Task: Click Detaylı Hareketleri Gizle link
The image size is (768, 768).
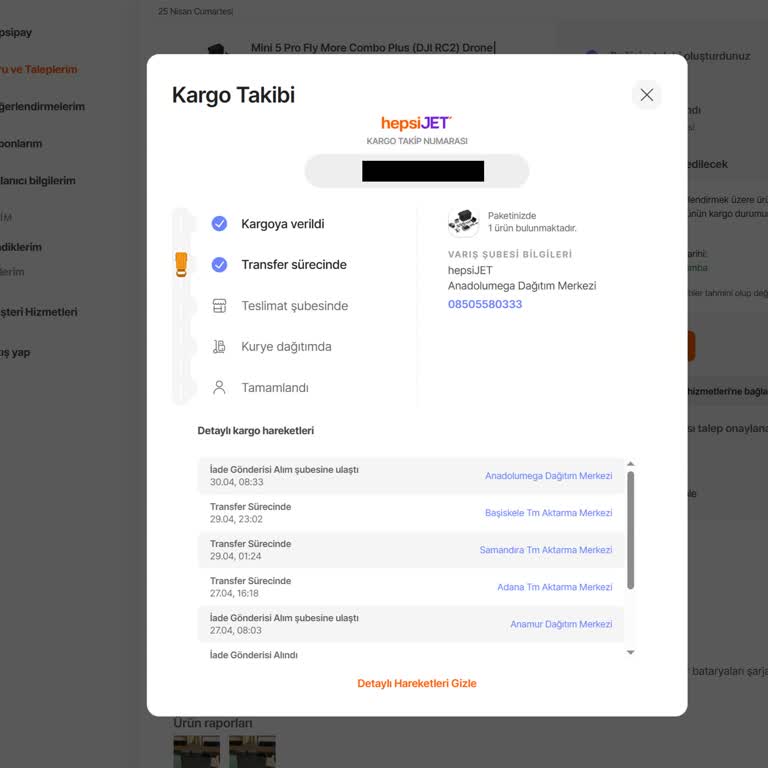Action: (417, 683)
